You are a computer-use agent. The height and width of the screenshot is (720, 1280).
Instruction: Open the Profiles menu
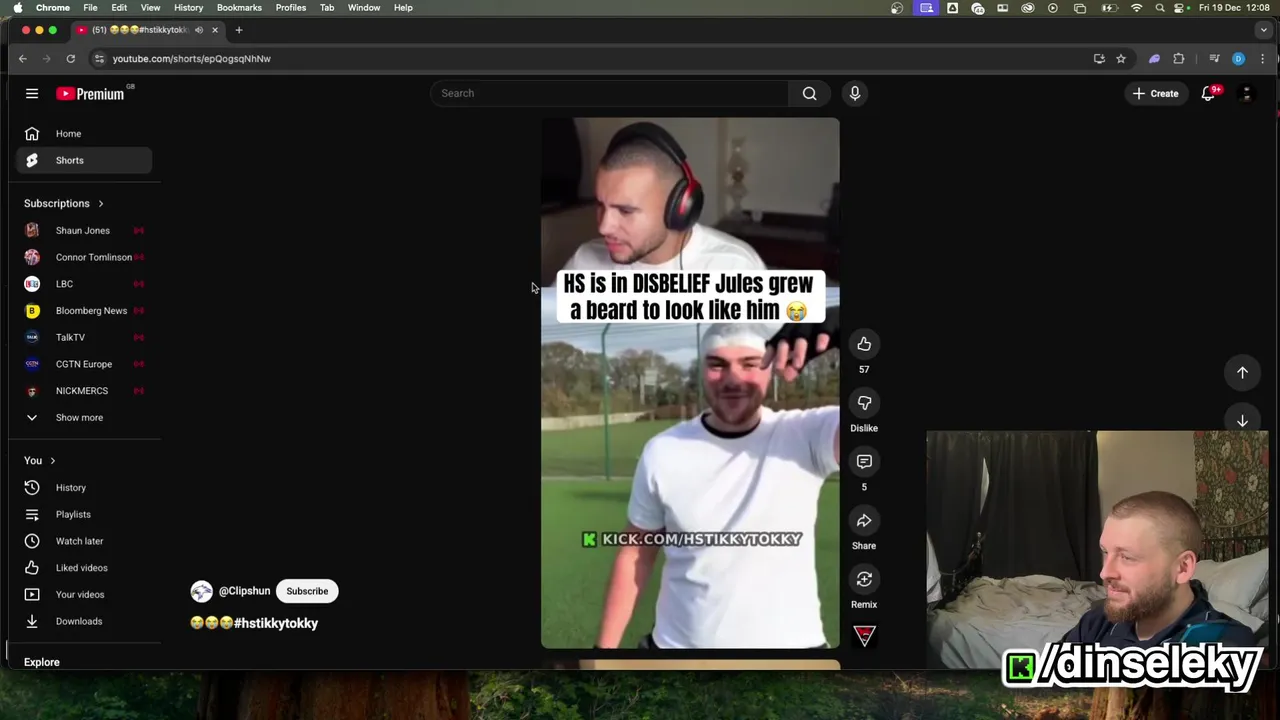(x=291, y=7)
